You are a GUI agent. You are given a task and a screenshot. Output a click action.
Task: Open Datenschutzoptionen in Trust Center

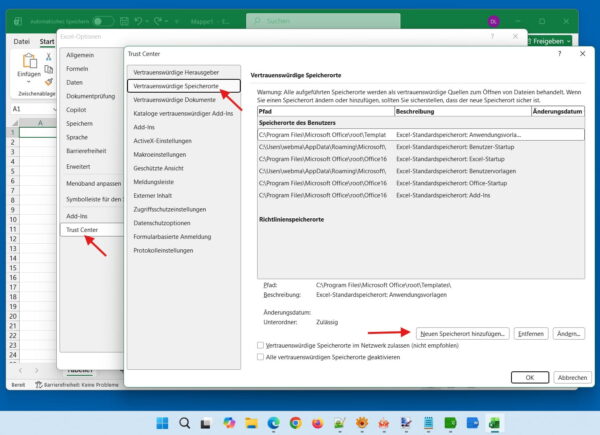[x=184, y=223]
